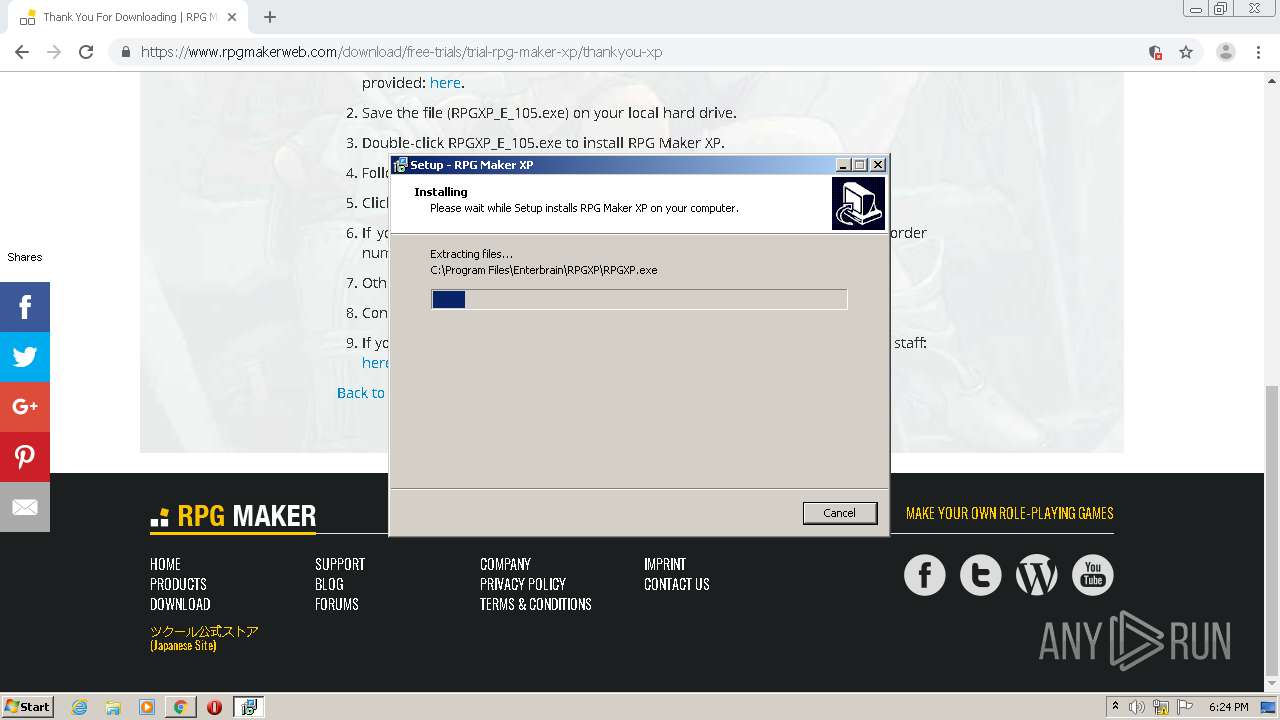Close the Thank You For Downloading tab
This screenshot has height=720, width=1280.
233,17
